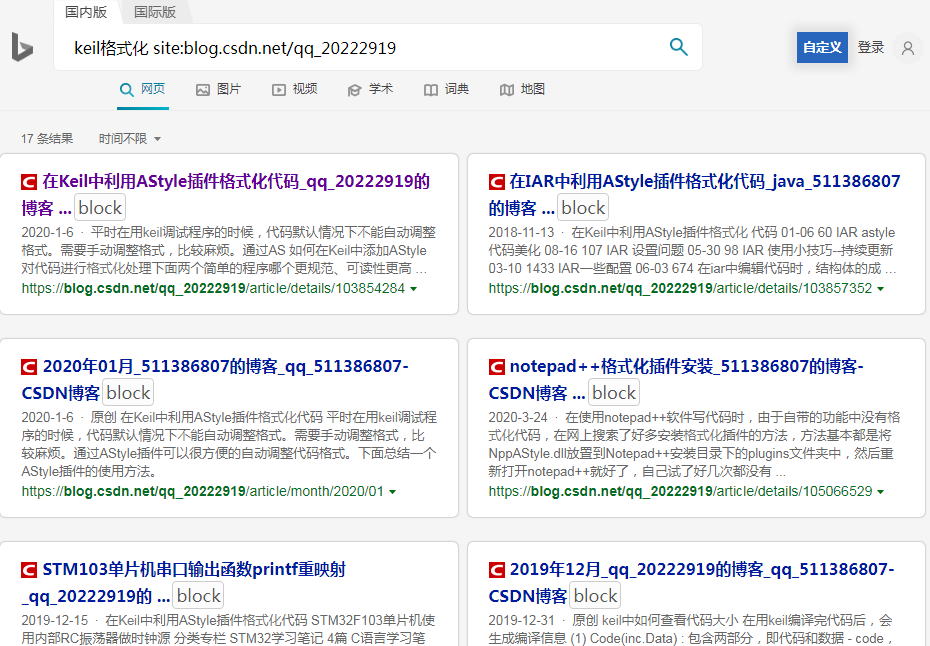Image resolution: width=930 pixels, height=646 pixels.
Task: Open the 词典 tab label
Action: (457, 89)
